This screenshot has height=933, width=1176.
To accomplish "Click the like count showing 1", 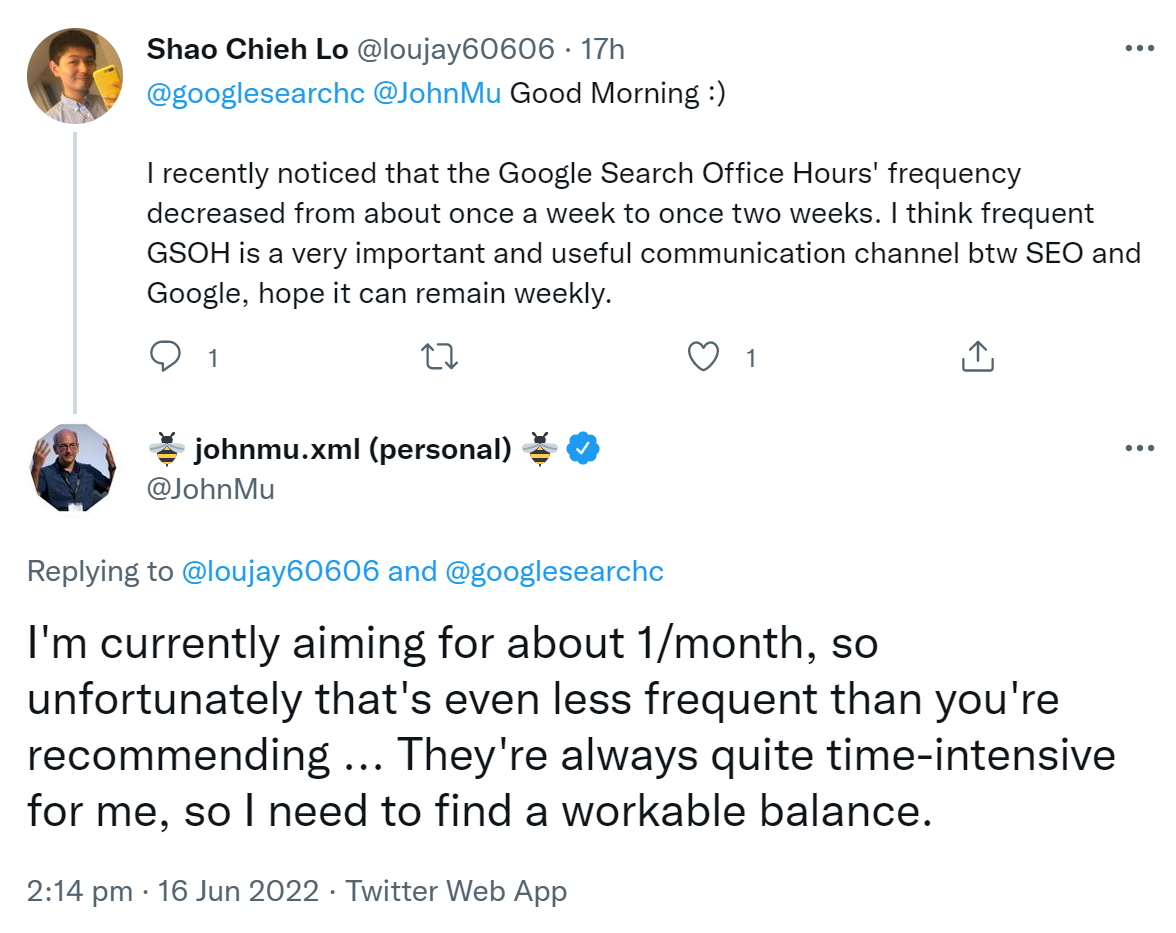I will (x=750, y=356).
